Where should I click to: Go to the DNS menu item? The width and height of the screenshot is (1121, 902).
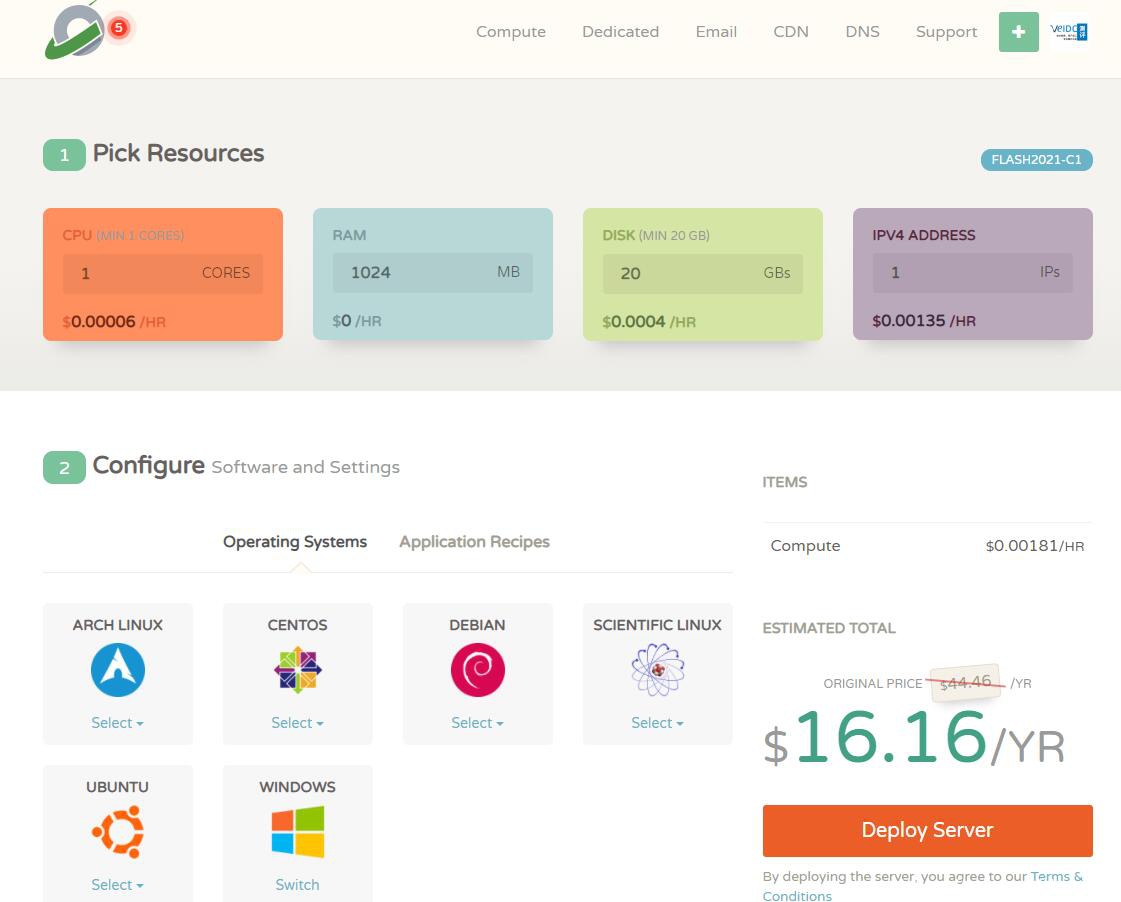click(862, 32)
